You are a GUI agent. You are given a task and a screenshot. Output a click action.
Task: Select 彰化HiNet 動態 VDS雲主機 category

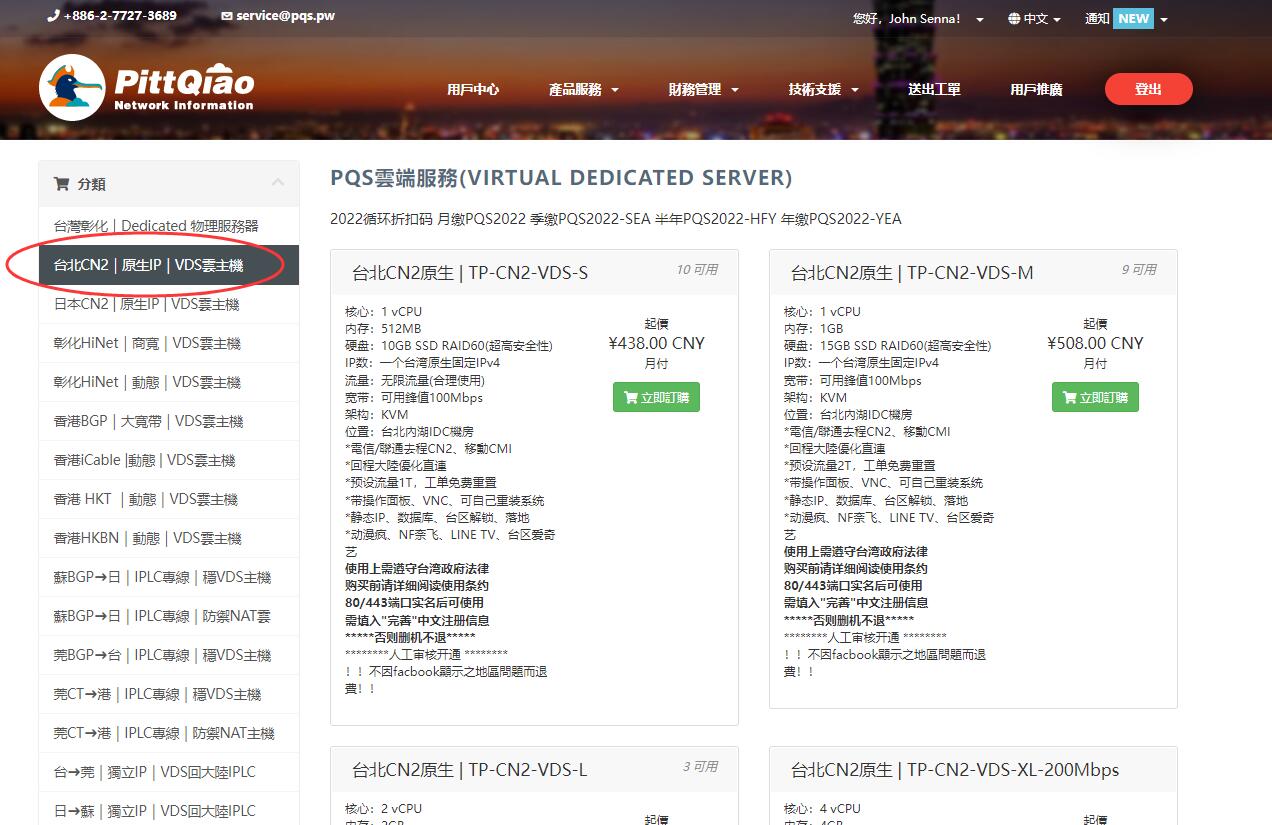pyautogui.click(x=169, y=382)
